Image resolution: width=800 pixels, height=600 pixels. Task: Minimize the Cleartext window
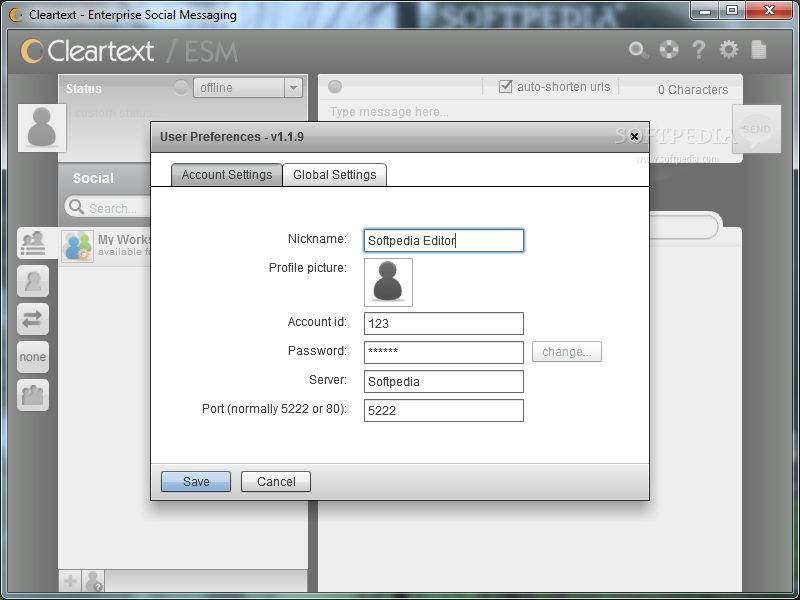(x=705, y=11)
